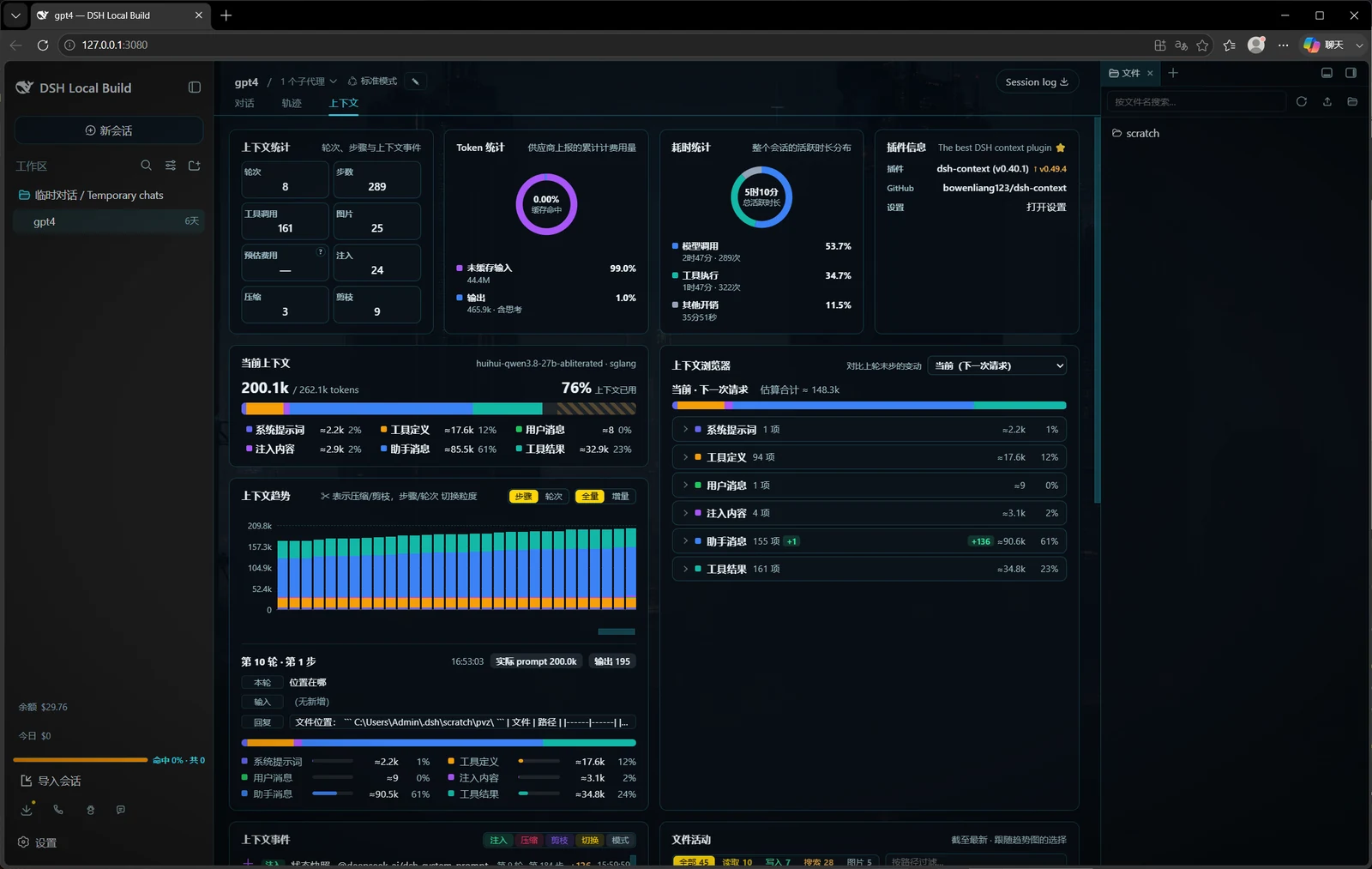Click the star icon in 插件信息
1372x869 pixels.
click(x=1061, y=148)
